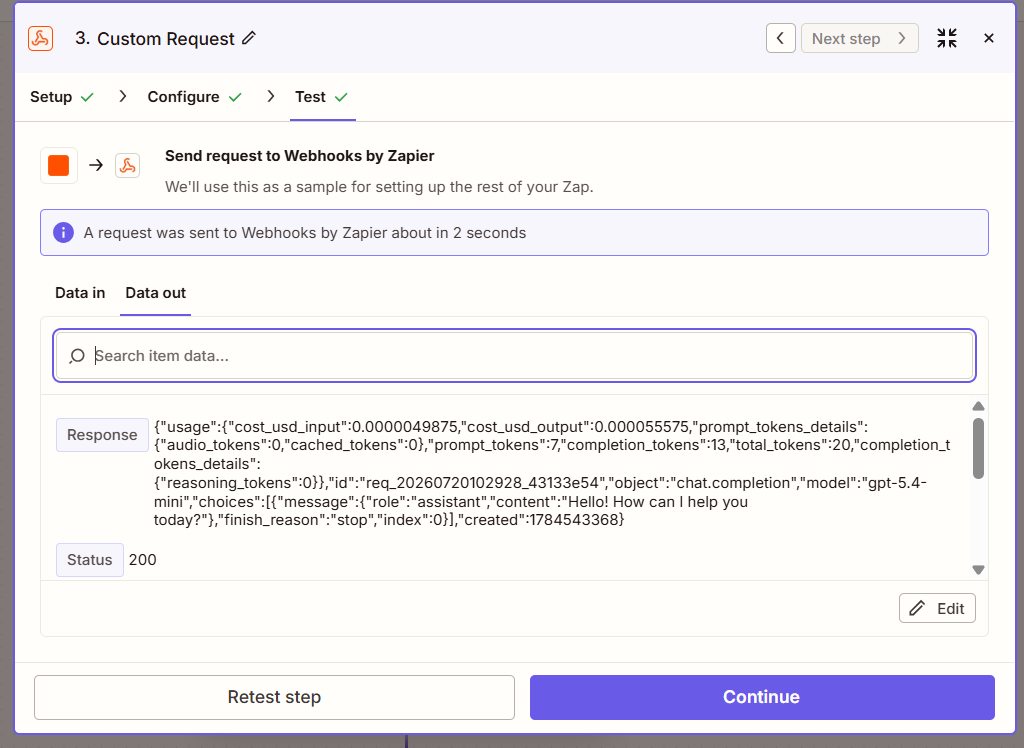Click the "3. Custom Request" step title
Screen dimensions: 1024x748
coord(155,39)
